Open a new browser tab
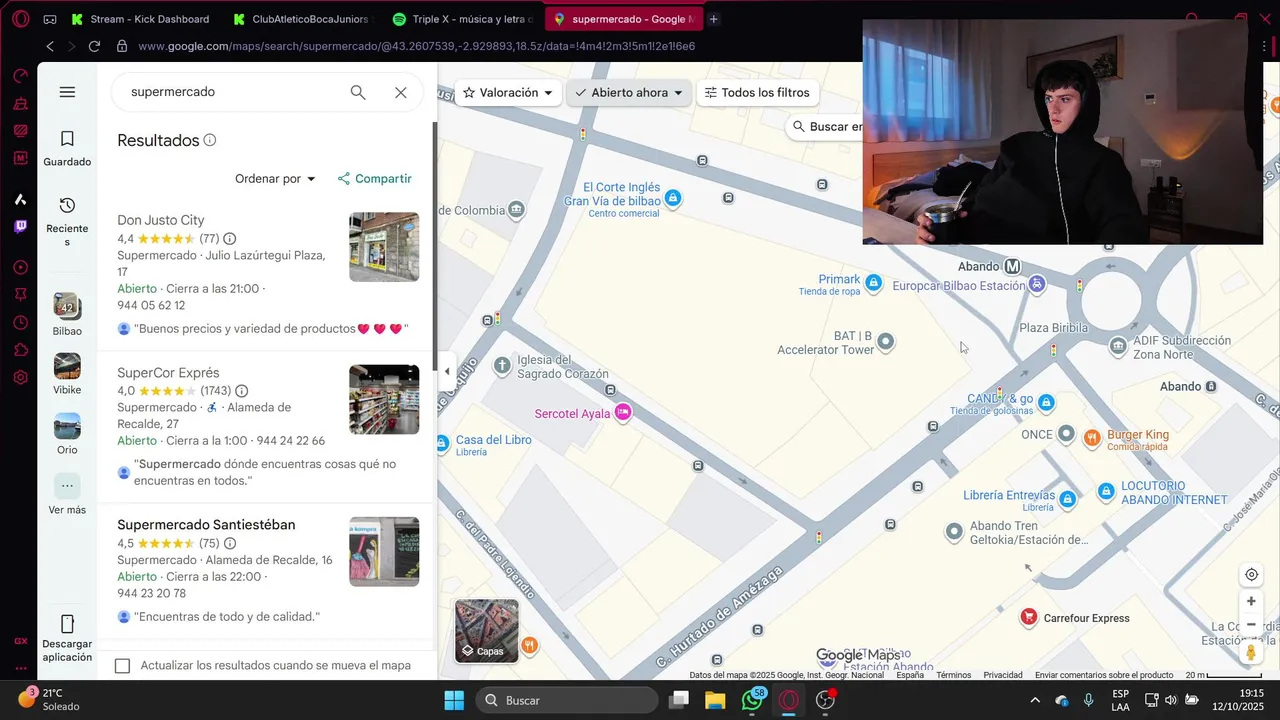This screenshot has height=720, width=1280. coord(713,19)
